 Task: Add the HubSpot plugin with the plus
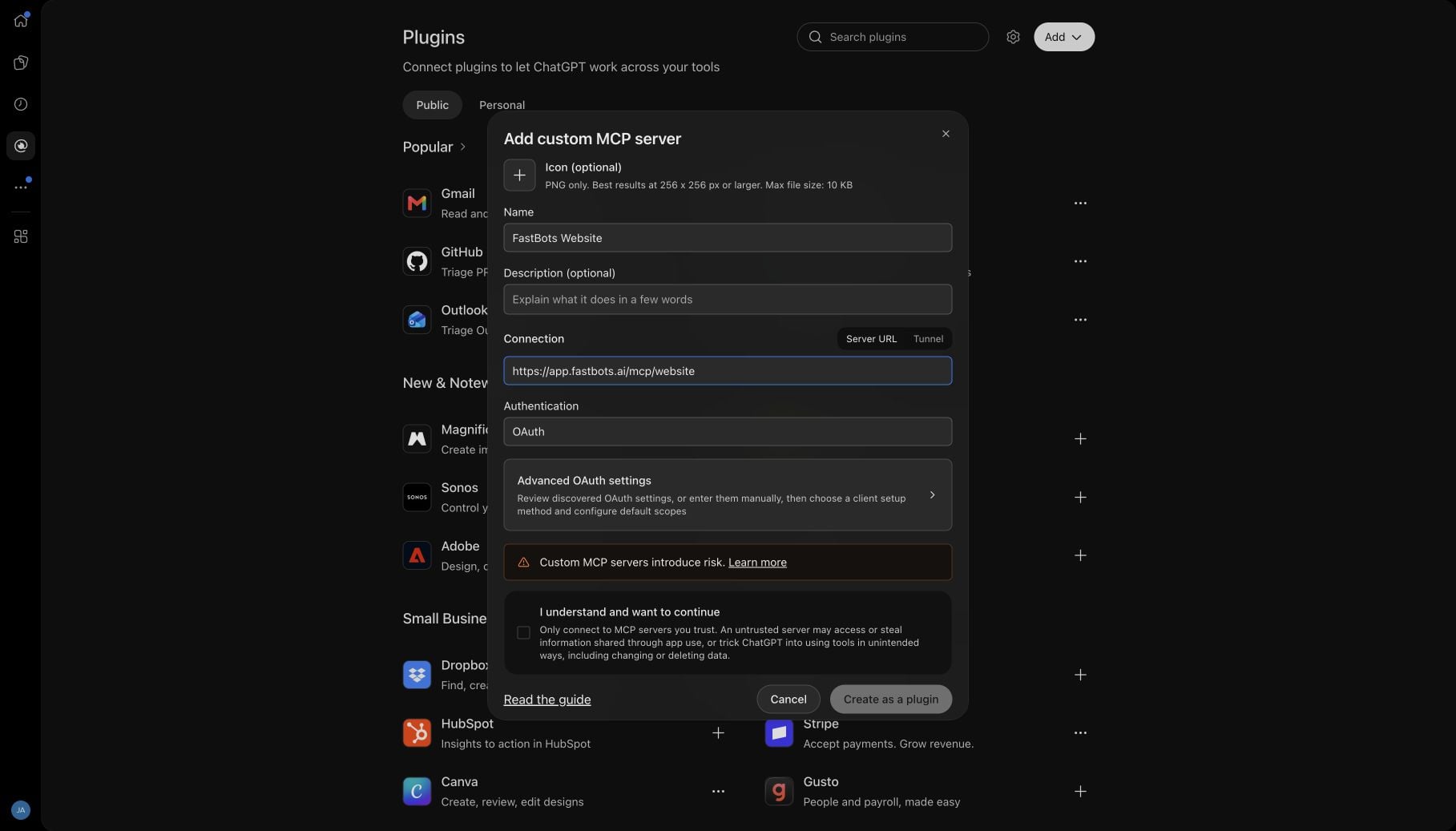(718, 733)
